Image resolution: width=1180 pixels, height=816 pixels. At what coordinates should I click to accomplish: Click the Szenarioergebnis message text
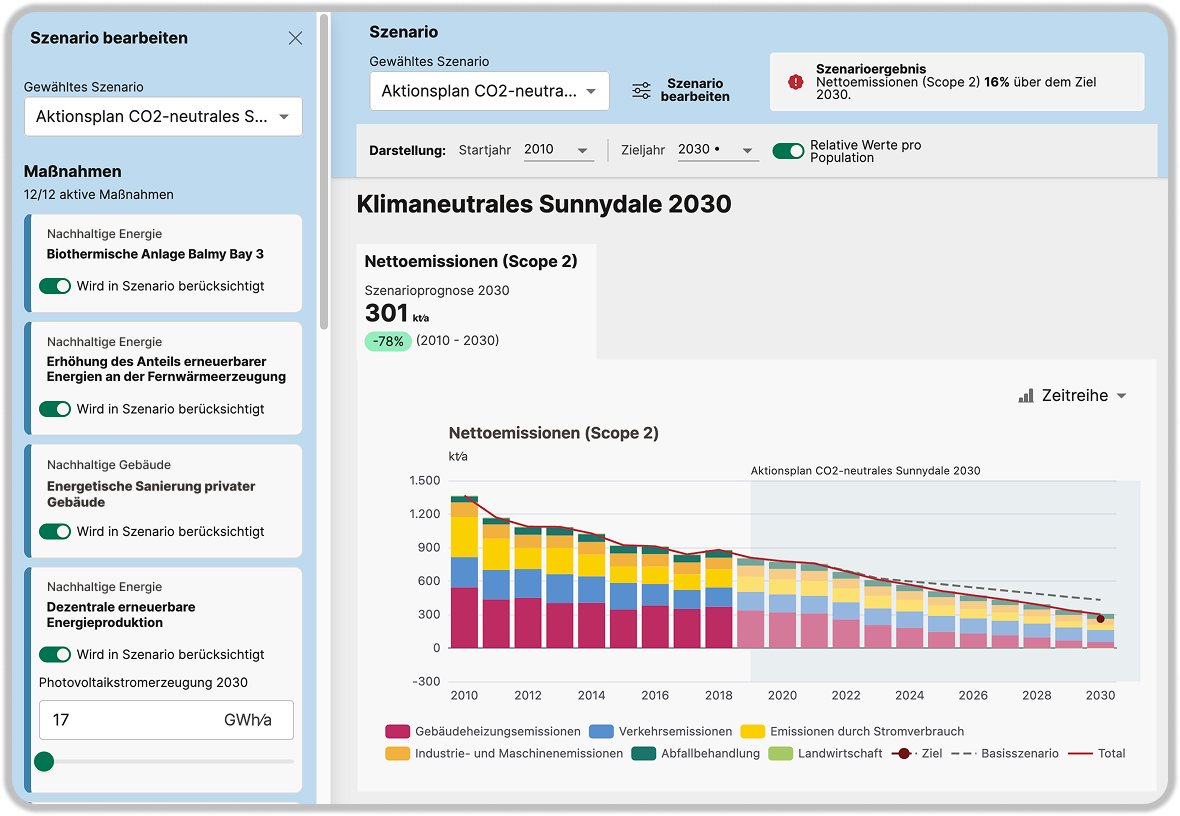click(x=956, y=88)
